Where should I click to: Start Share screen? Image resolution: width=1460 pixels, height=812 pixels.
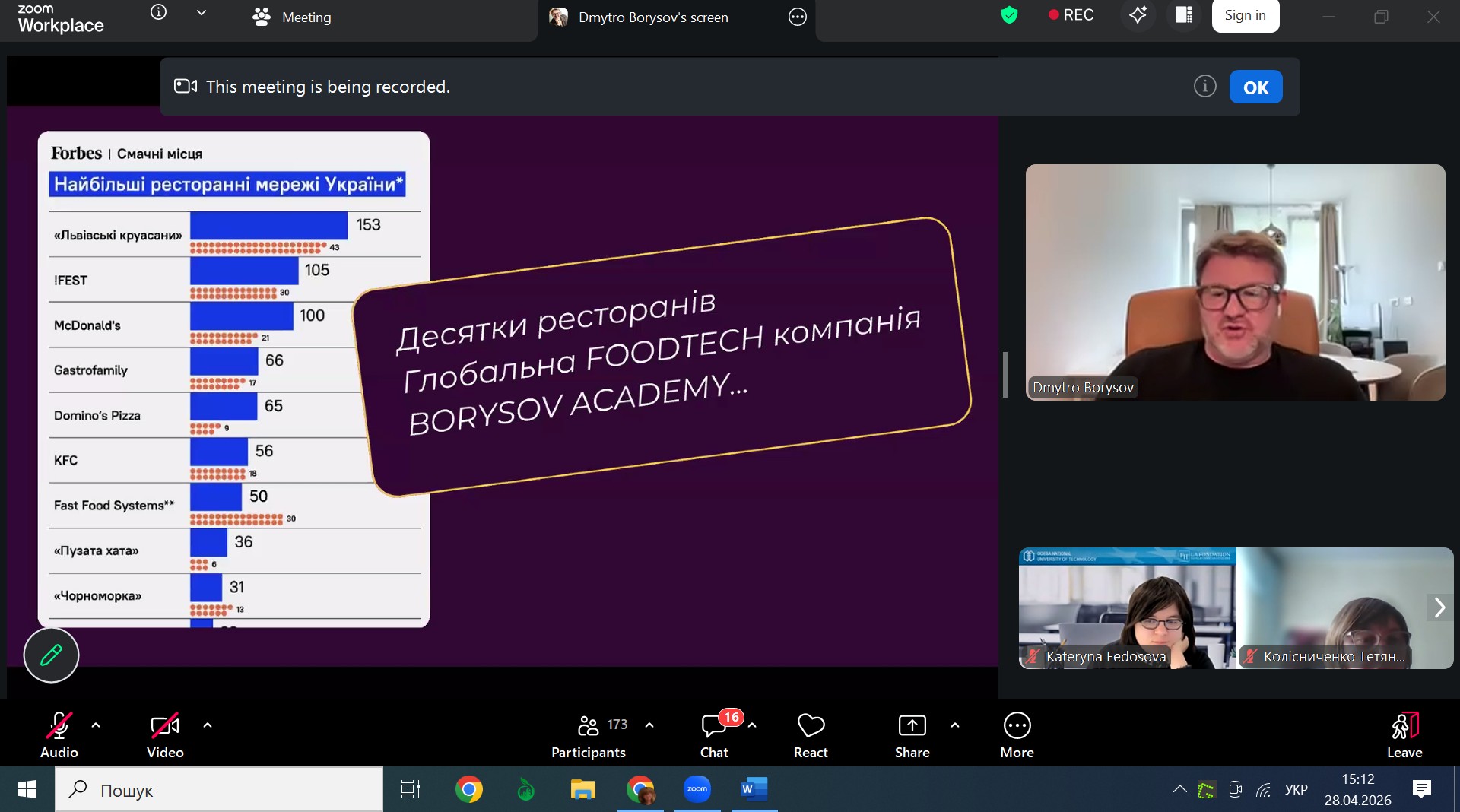[912, 735]
